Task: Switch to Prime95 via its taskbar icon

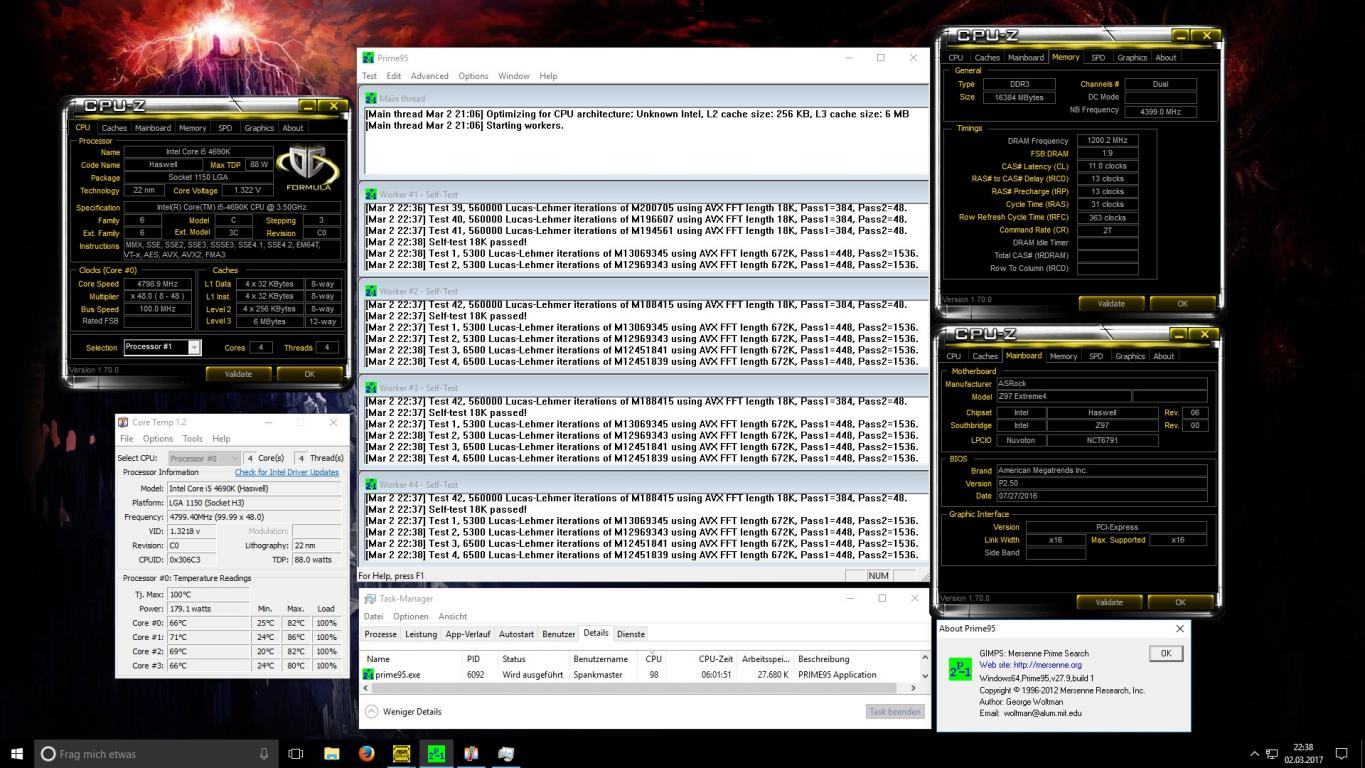Action: [x=436, y=754]
